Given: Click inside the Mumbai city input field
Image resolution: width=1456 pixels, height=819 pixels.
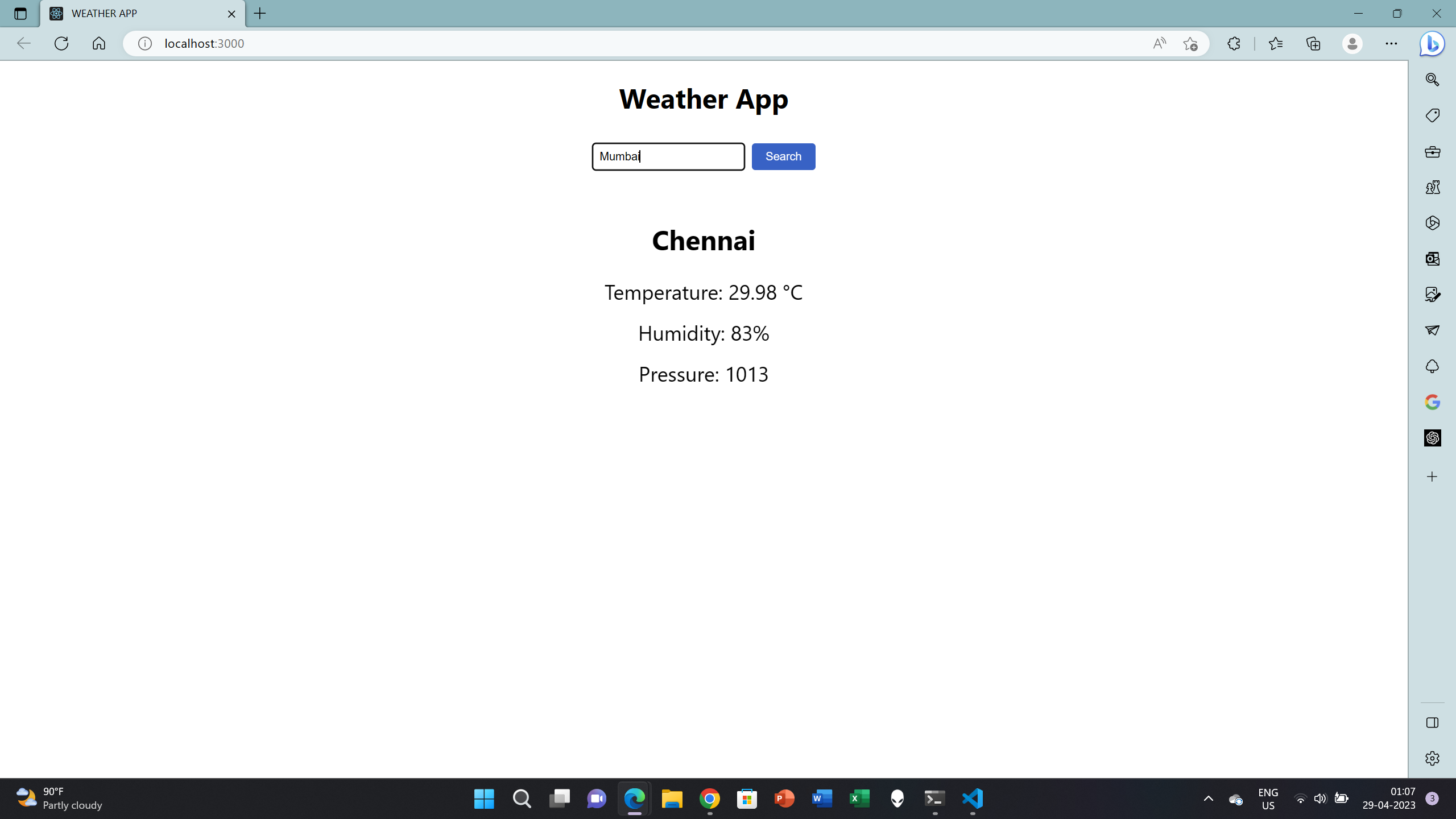Looking at the screenshot, I should tap(668, 156).
